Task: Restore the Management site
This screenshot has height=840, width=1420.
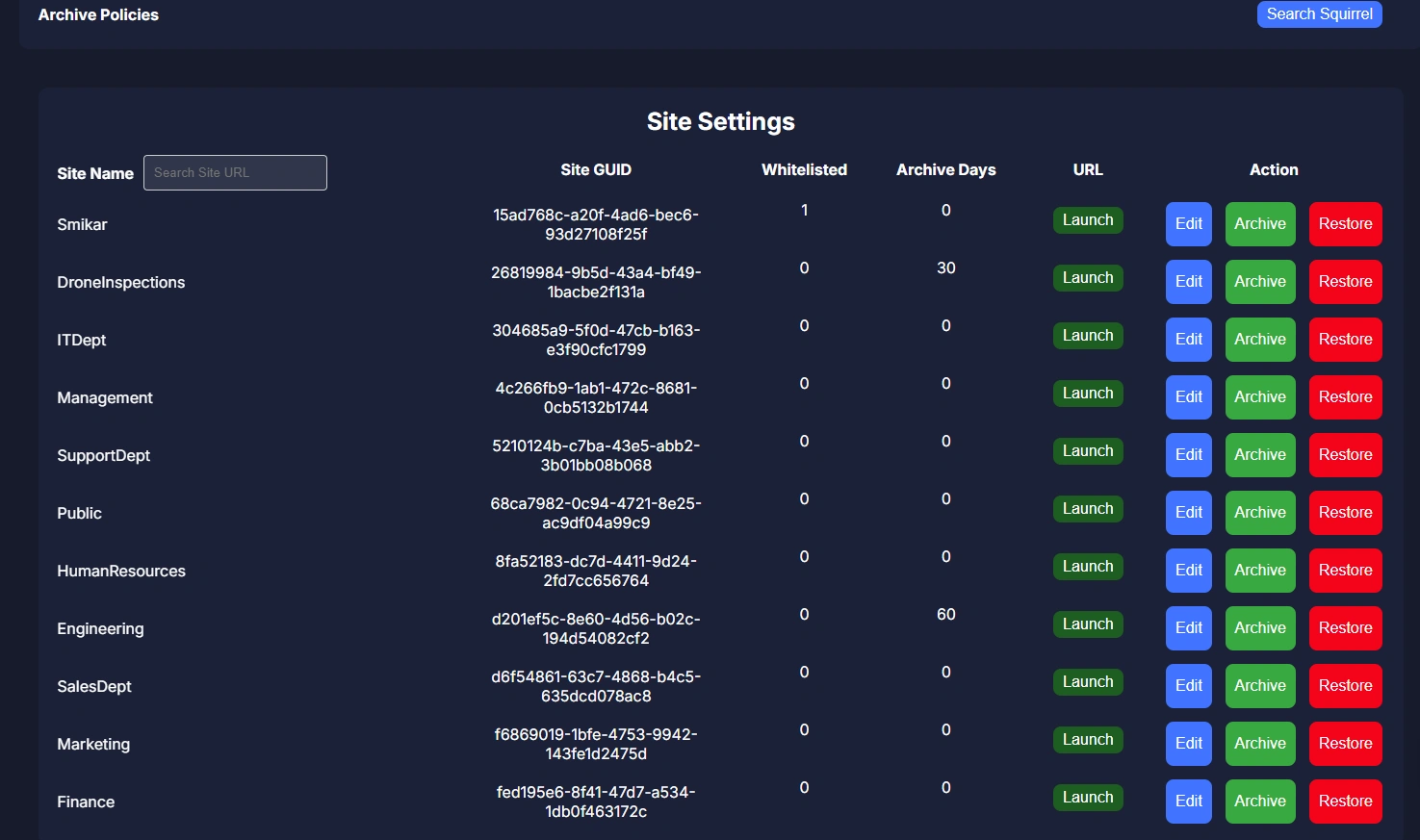Action: coord(1345,397)
